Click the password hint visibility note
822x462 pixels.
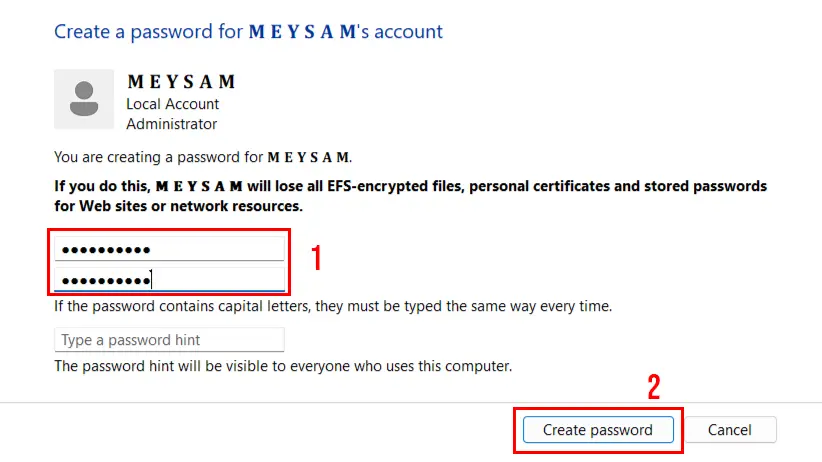[282, 366]
